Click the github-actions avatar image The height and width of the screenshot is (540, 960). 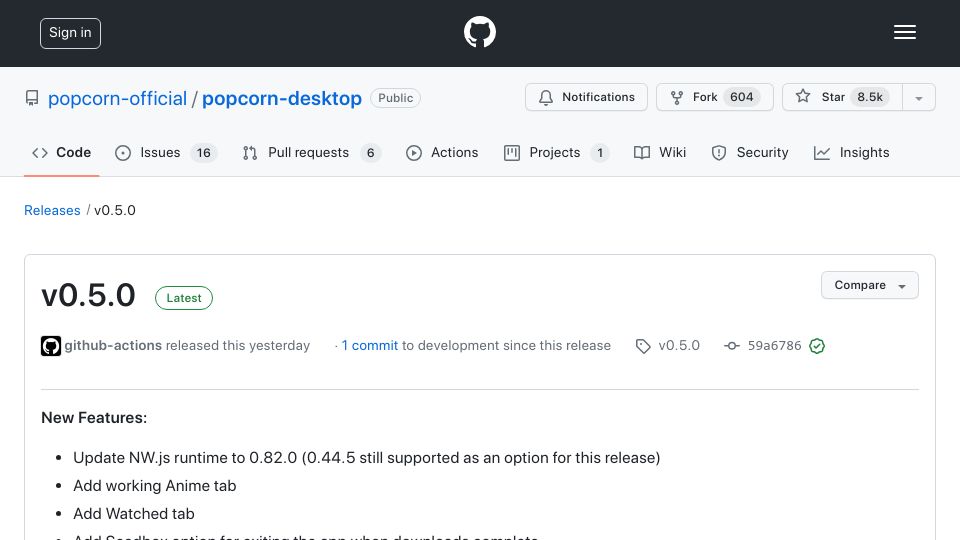(51, 346)
